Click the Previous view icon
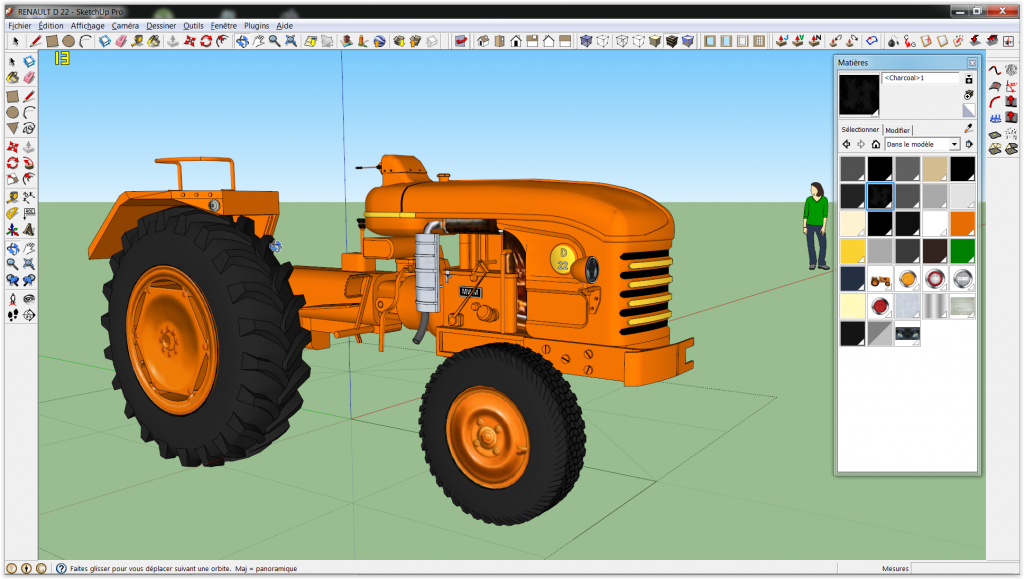1024x579 pixels. 12,280
